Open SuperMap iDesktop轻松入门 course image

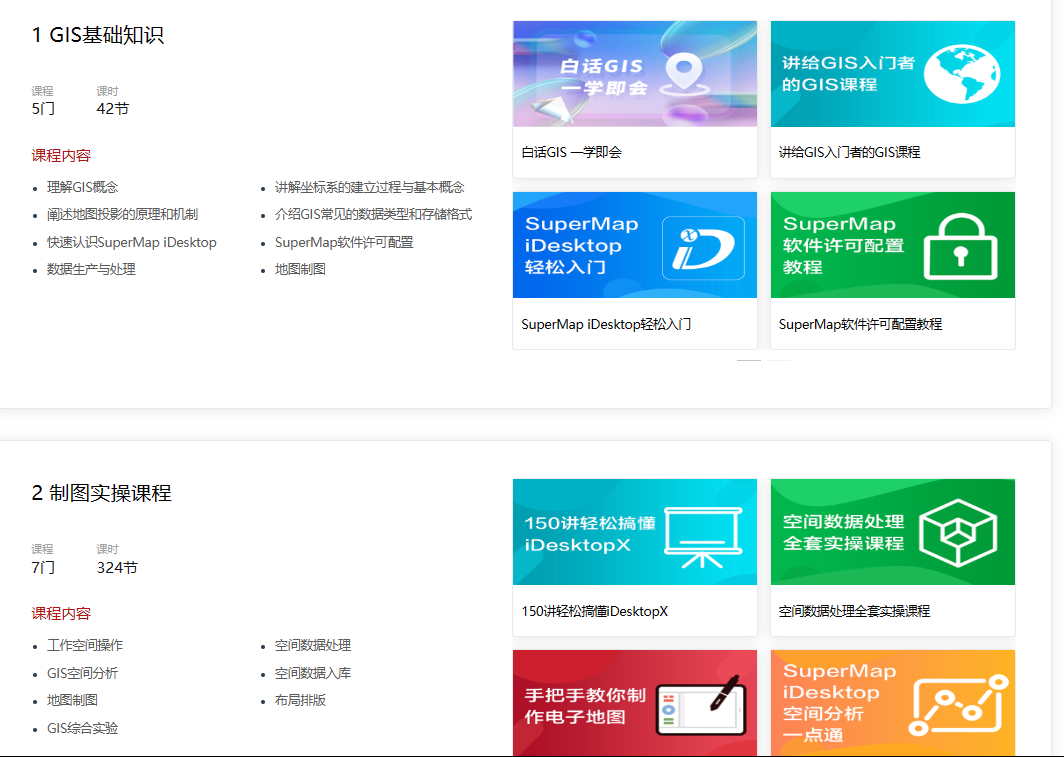coord(634,245)
